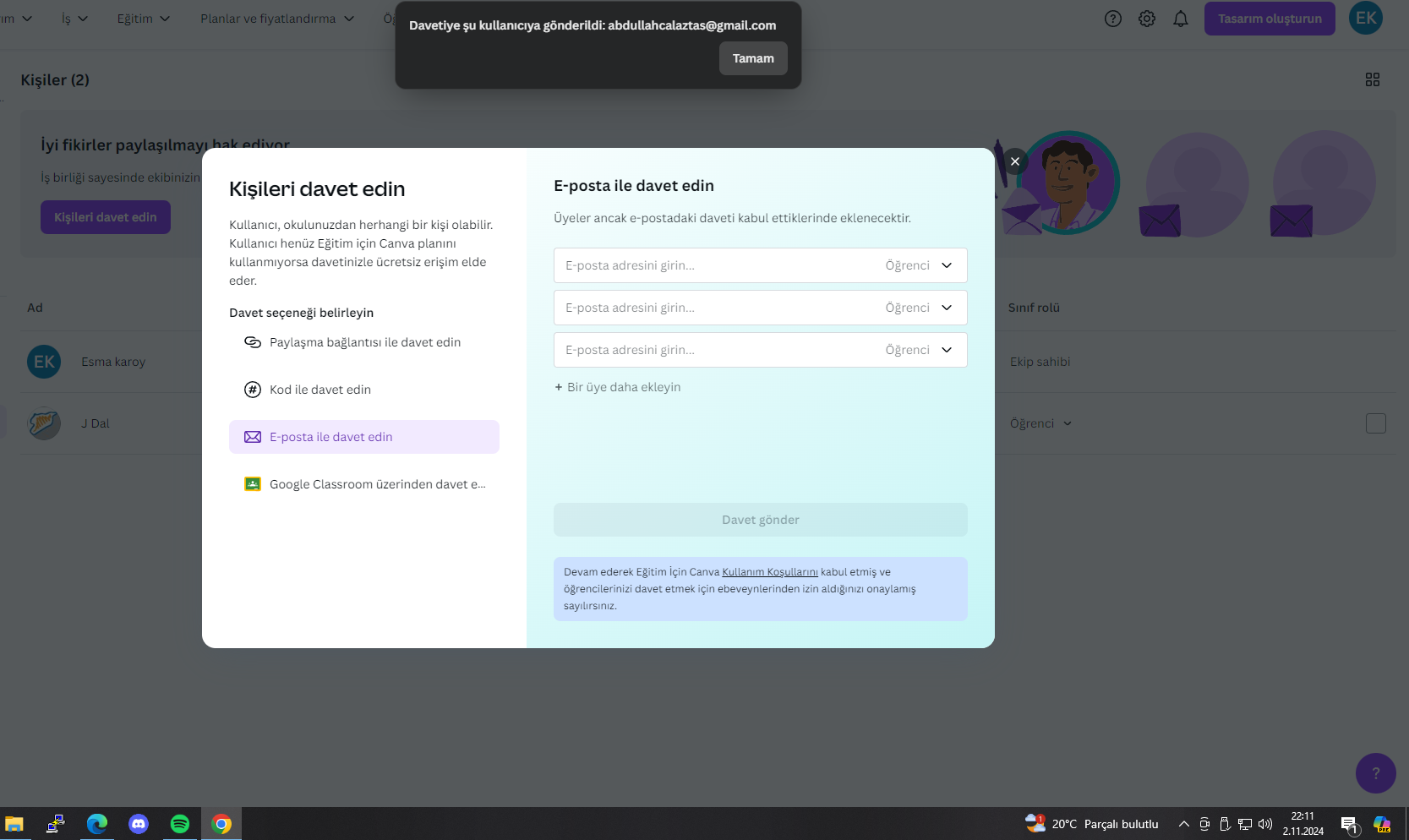Click Bir üye daha ekleyin
The image size is (1409, 840).
[617, 387]
